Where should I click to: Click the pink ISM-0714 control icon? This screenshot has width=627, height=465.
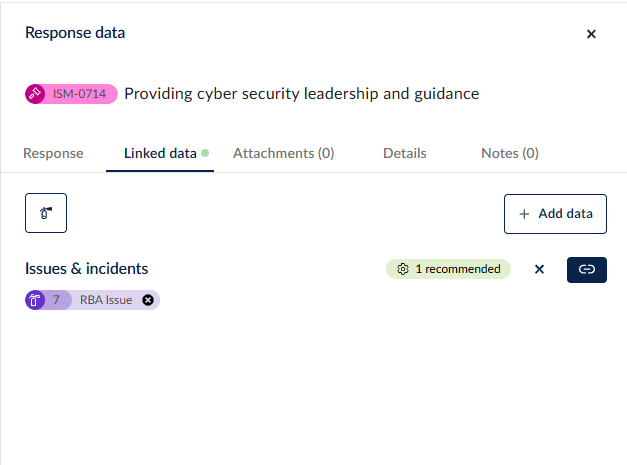pyautogui.click(x=35, y=94)
